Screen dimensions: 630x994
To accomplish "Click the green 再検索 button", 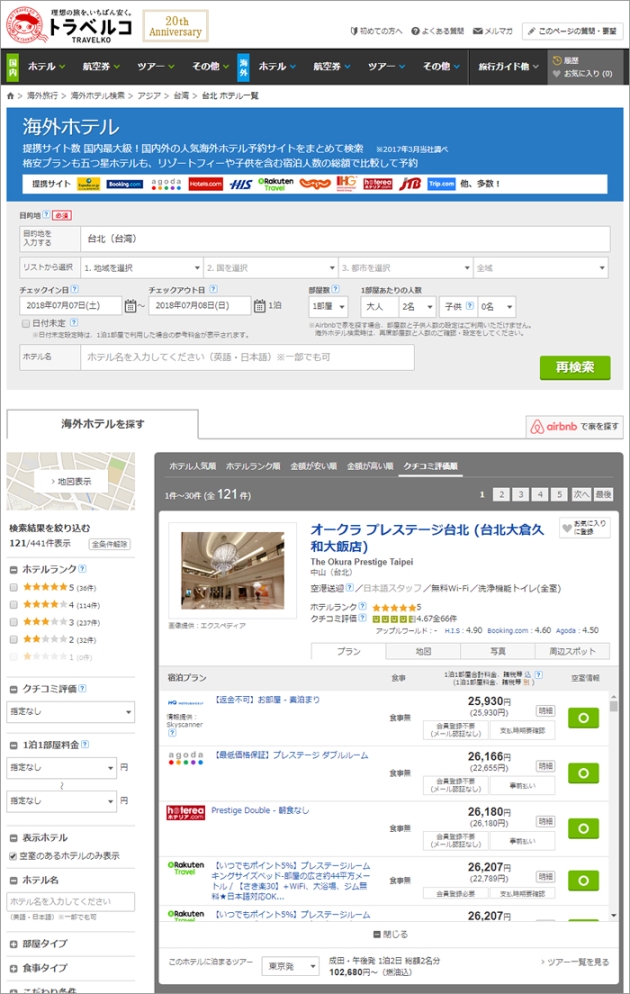I will pyautogui.click(x=575, y=367).
